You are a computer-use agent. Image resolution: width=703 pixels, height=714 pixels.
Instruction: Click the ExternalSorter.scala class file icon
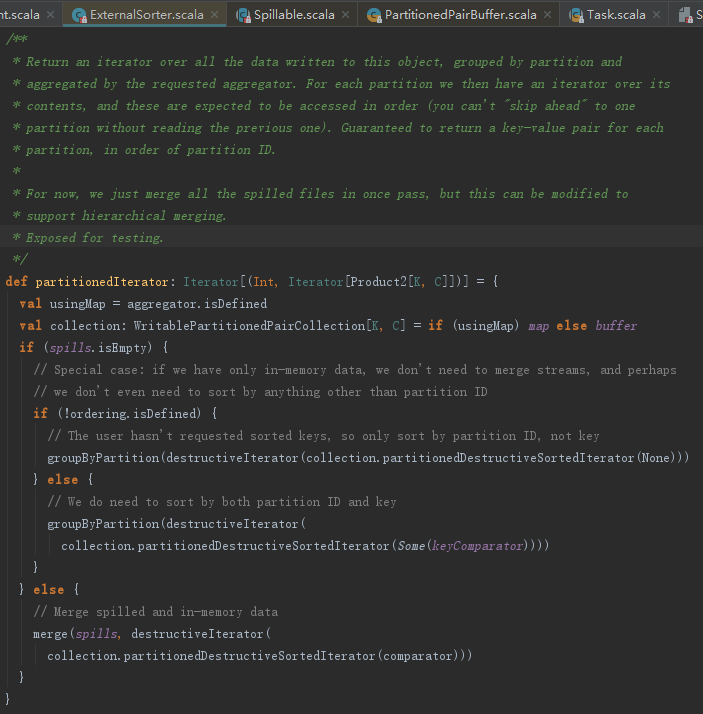[79, 15]
